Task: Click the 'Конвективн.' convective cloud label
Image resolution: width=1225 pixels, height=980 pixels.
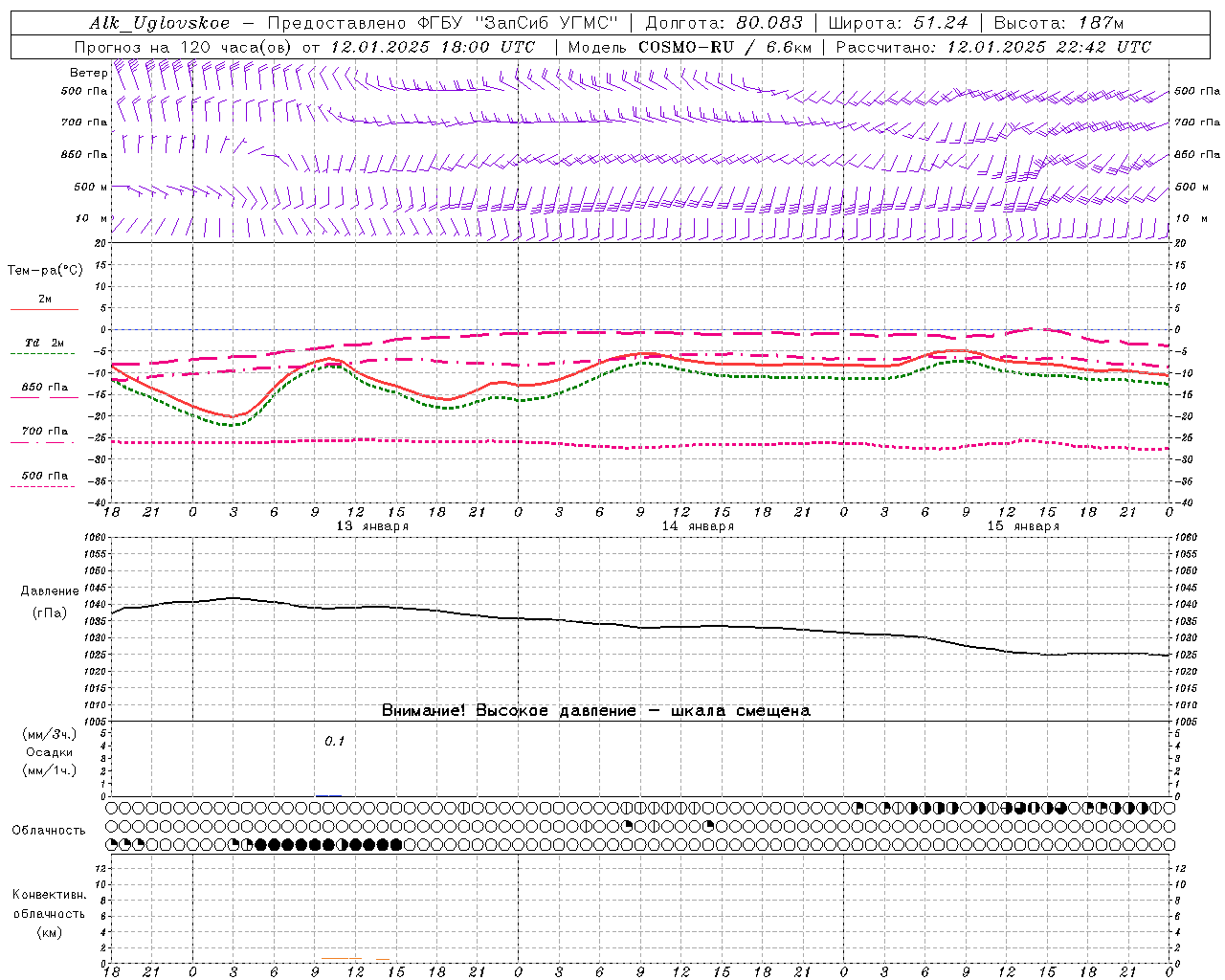Action: click(x=49, y=895)
